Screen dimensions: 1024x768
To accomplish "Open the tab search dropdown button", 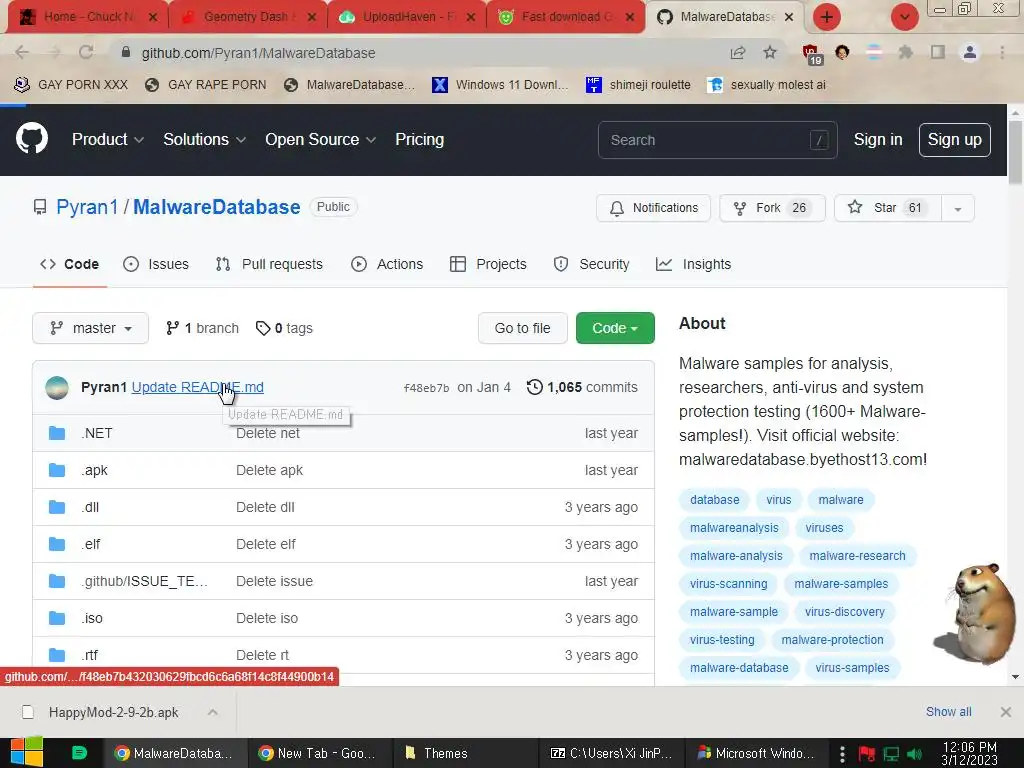I will point(904,17).
